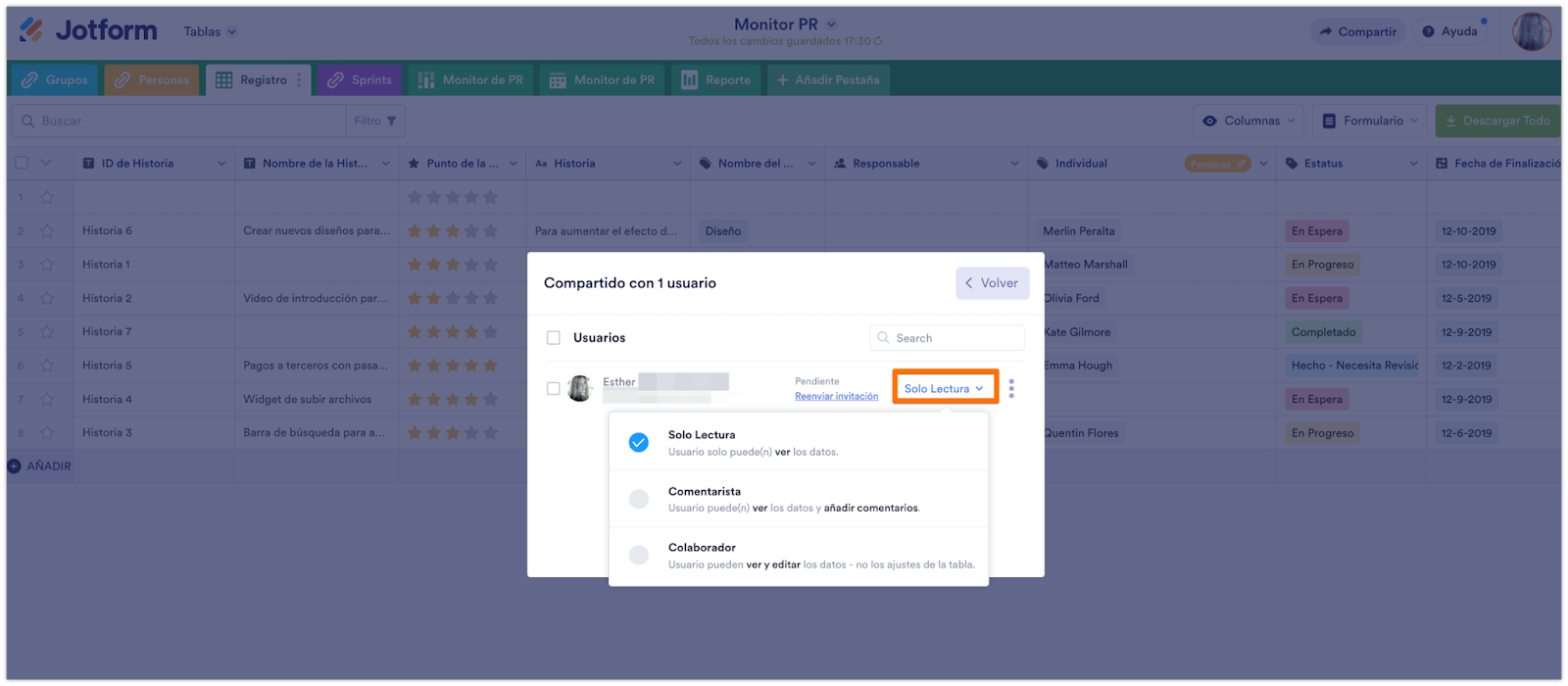Switch to the Sprints tab
The height and width of the screenshot is (686, 1568).
[x=360, y=79]
